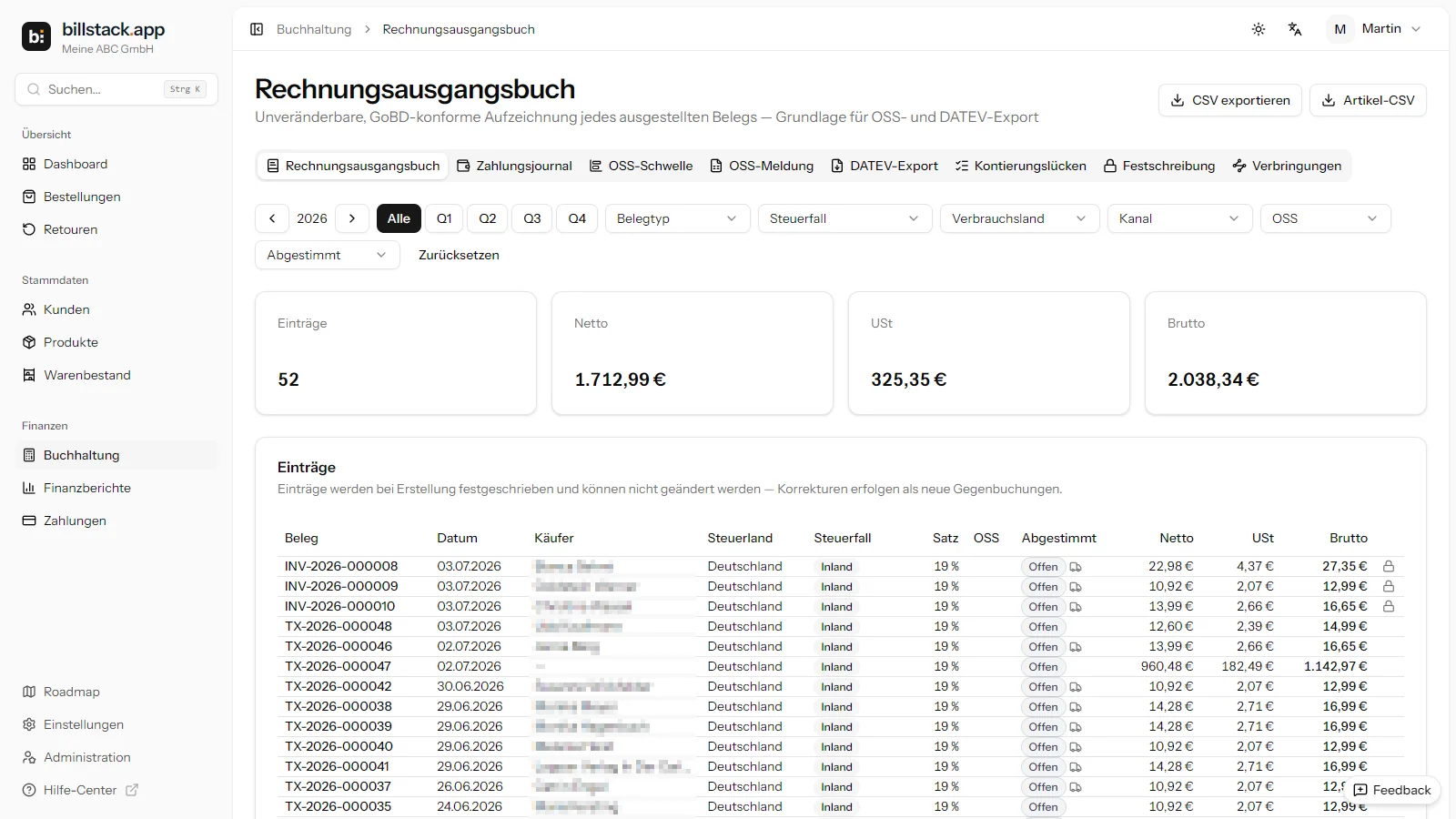The width and height of the screenshot is (1456, 819).
Task: Open Retouren via its return-arrow icon
Action: [29, 229]
